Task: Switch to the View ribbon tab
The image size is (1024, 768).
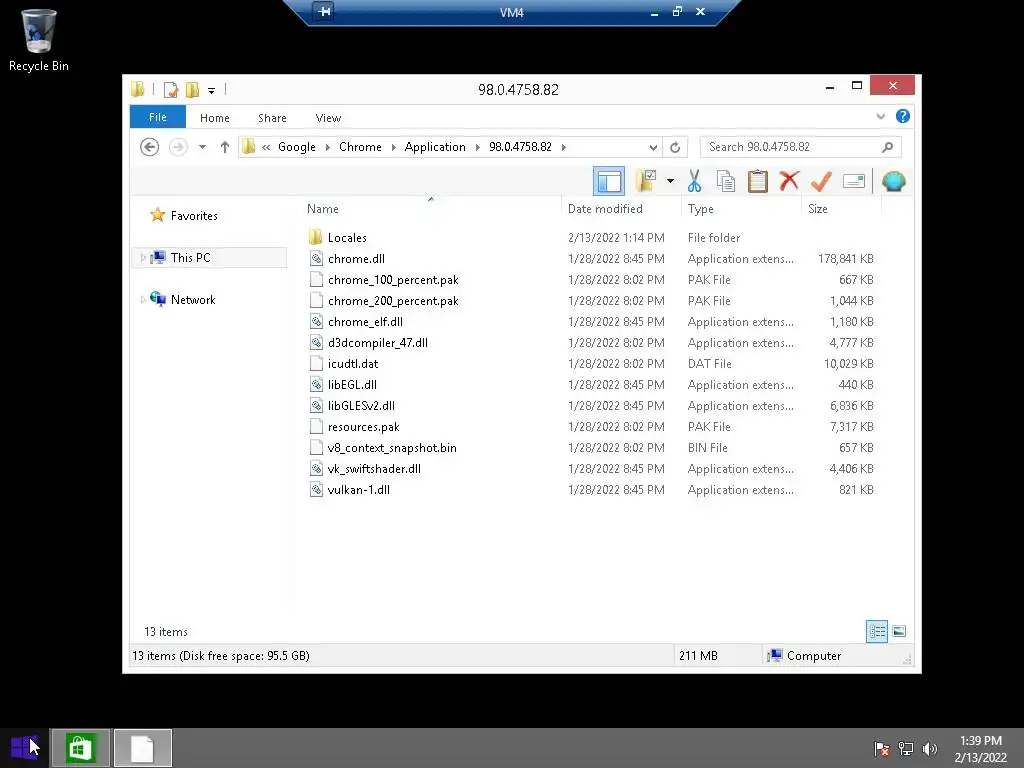Action: (x=328, y=118)
